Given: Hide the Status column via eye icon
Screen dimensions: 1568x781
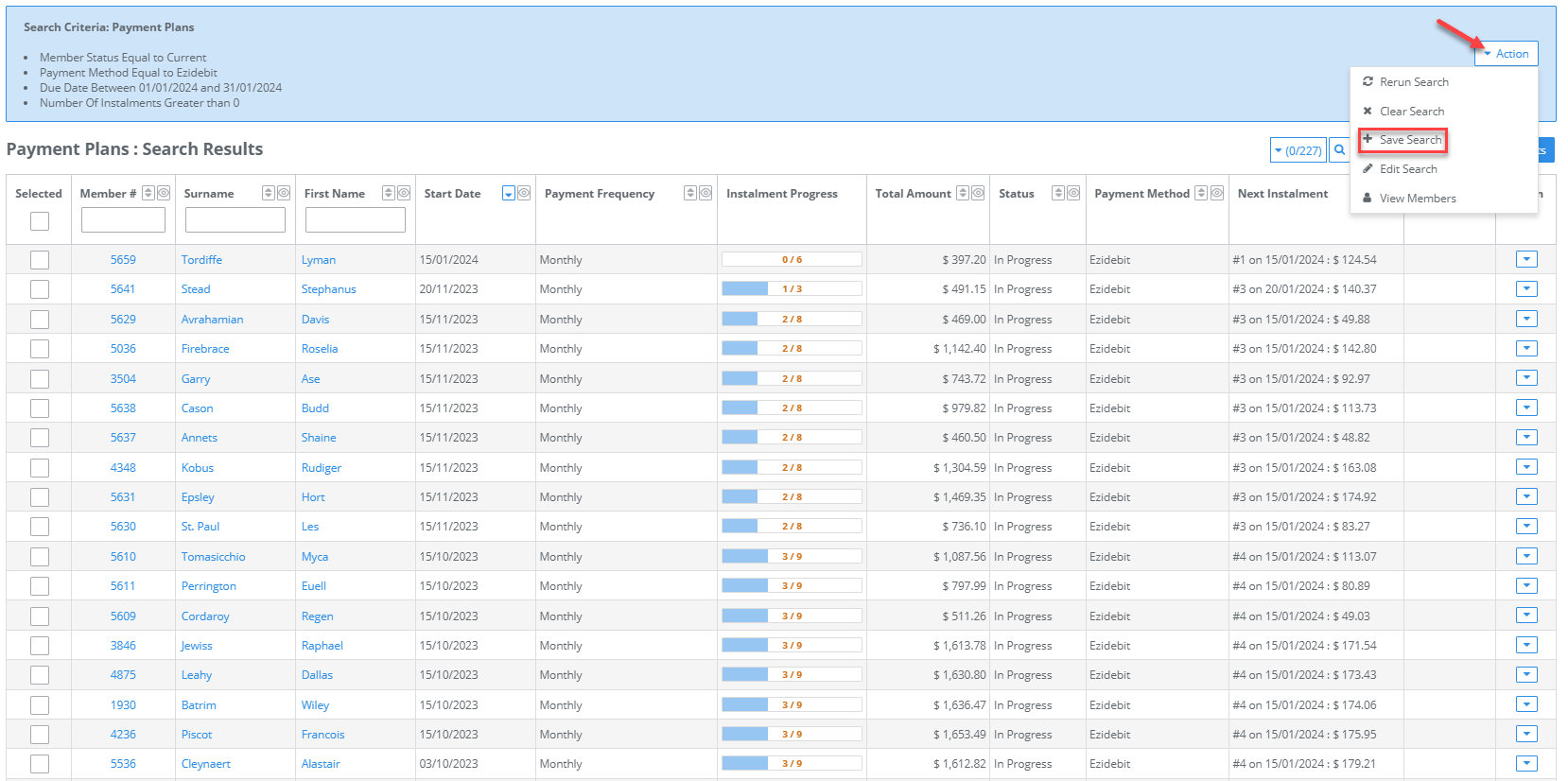Looking at the screenshot, I should point(1073,193).
